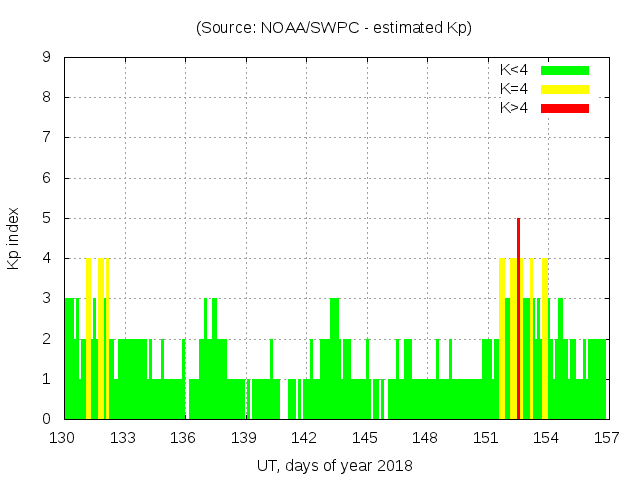Click x-axis tick label 151
640x480 pixels.
click(485, 438)
